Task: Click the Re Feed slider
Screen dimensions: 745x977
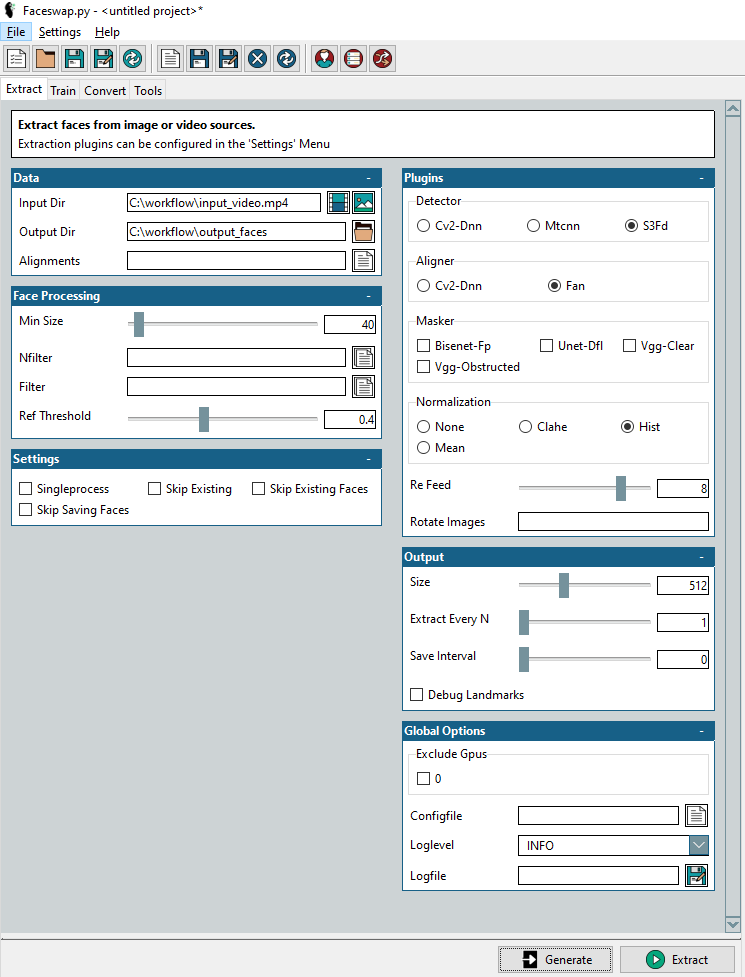Action: tap(584, 488)
